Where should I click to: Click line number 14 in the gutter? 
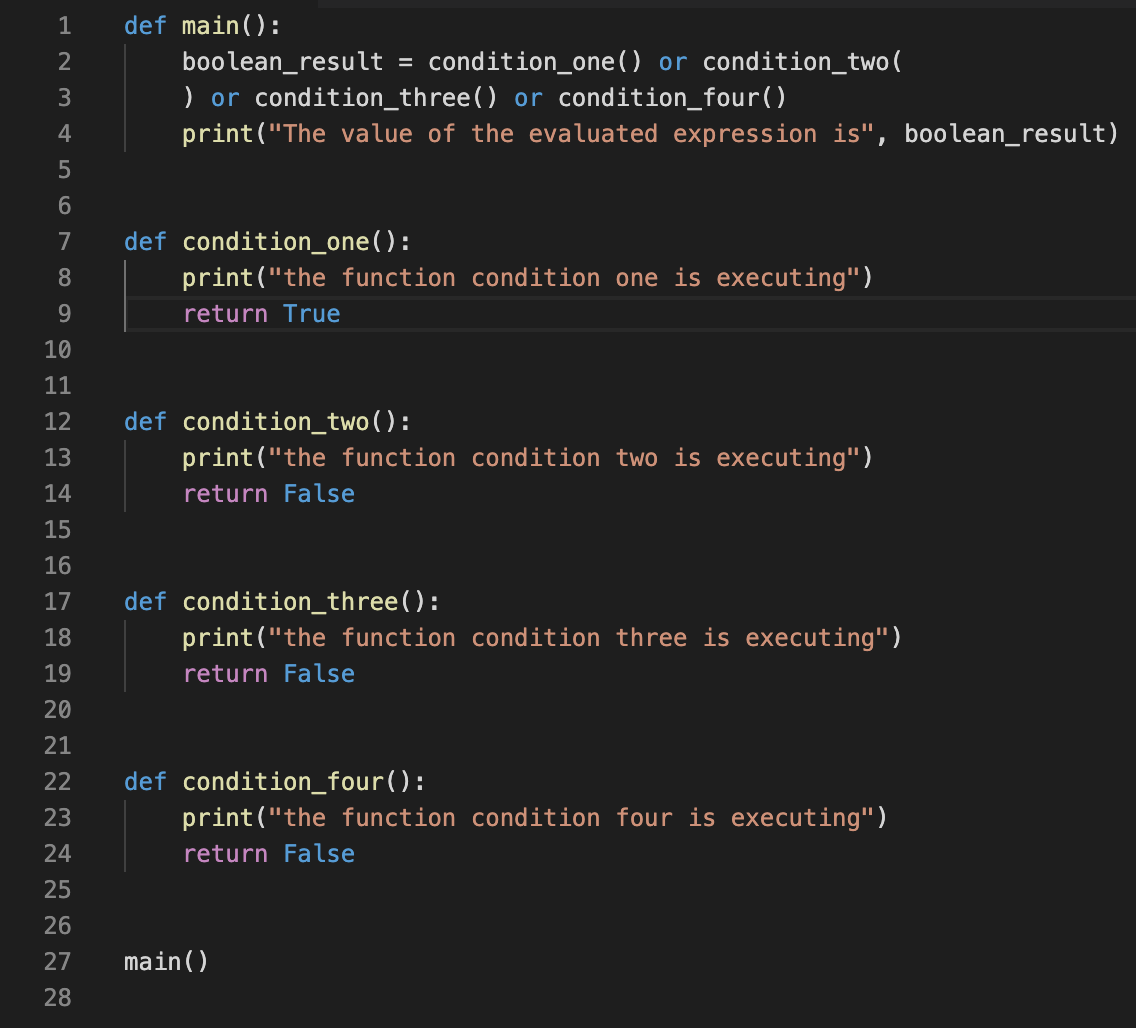click(x=58, y=494)
